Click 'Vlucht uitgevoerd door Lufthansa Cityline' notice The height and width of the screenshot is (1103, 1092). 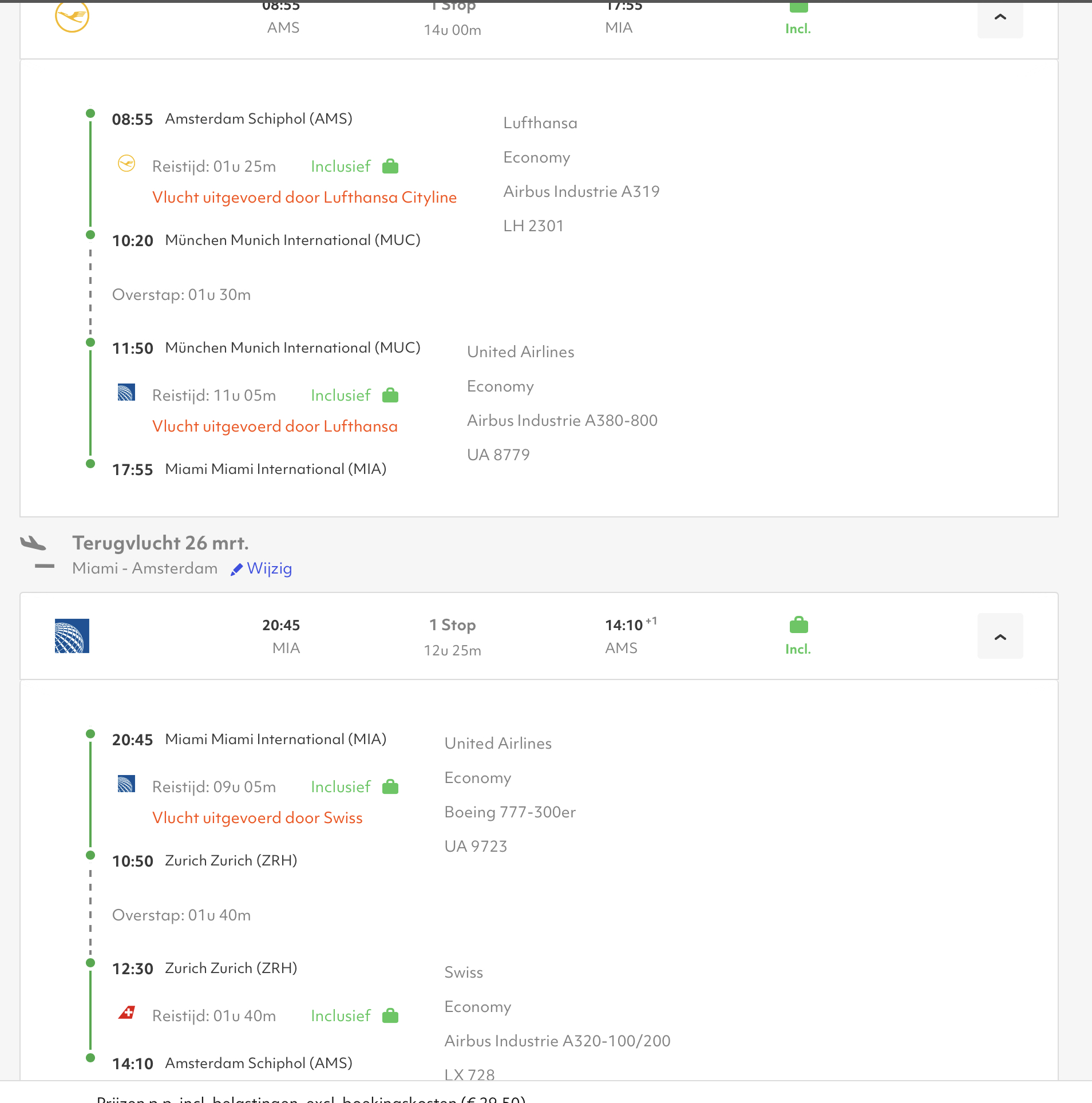tap(304, 197)
